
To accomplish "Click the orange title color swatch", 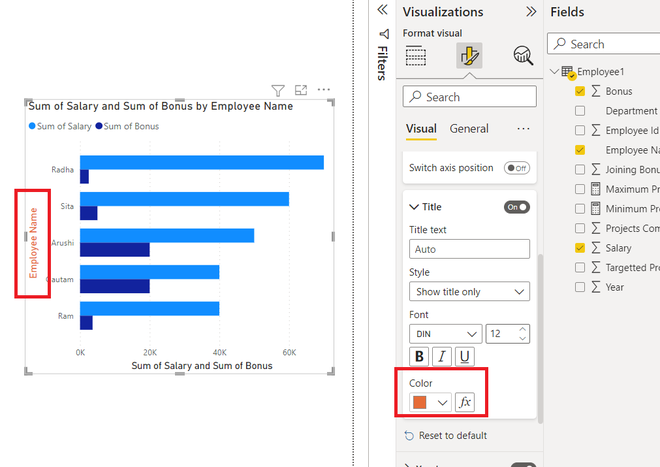I will tap(420, 402).
